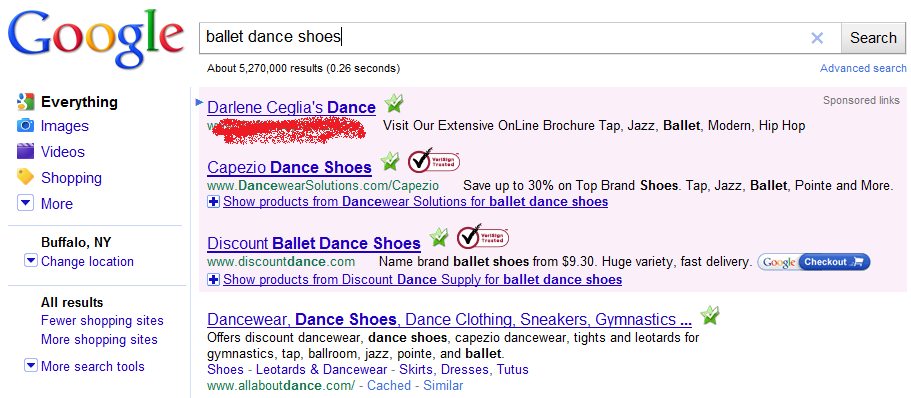Image resolution: width=911 pixels, height=398 pixels.
Task: Click Show products from Dancewear Solutions link
Action: 415,202
